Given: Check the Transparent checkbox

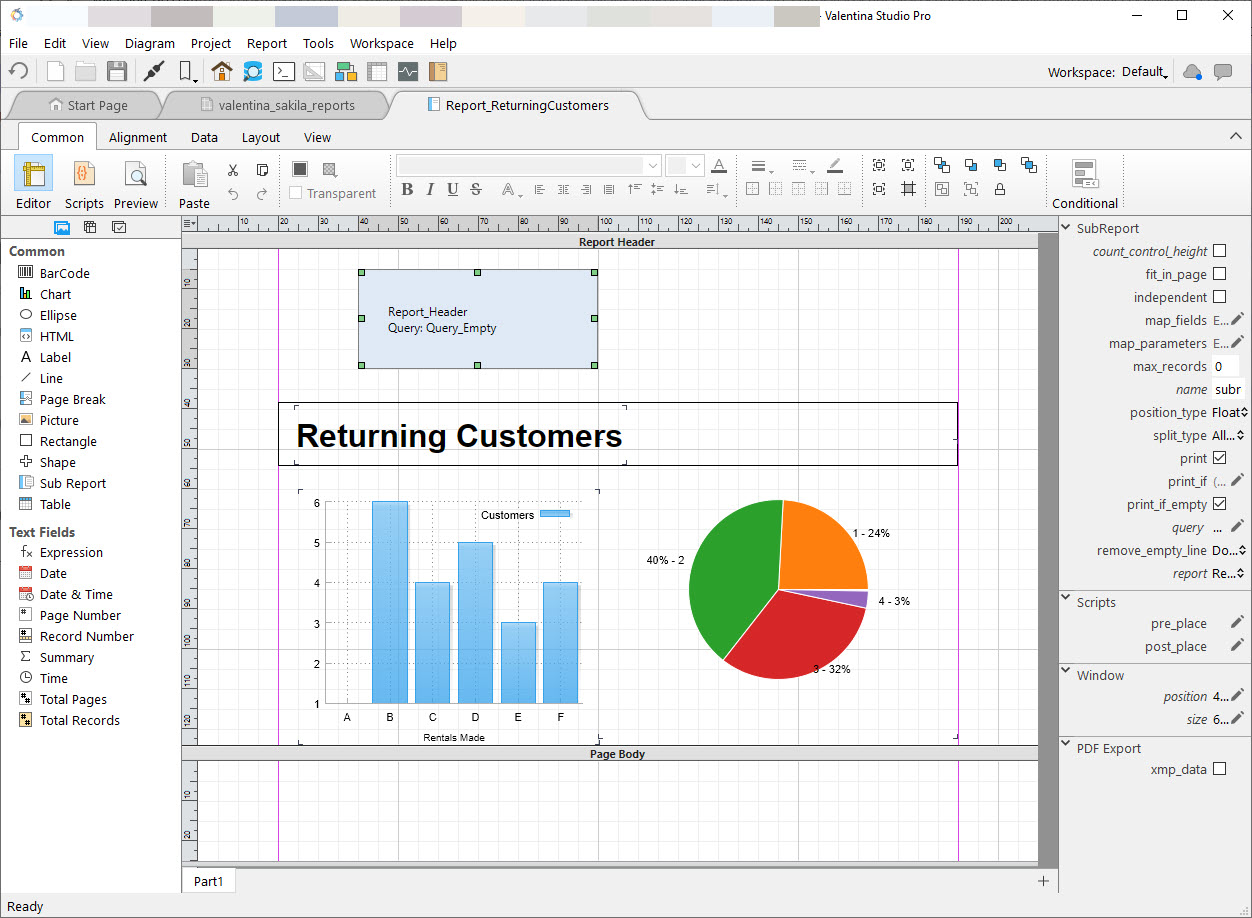Looking at the screenshot, I should click(x=295, y=193).
